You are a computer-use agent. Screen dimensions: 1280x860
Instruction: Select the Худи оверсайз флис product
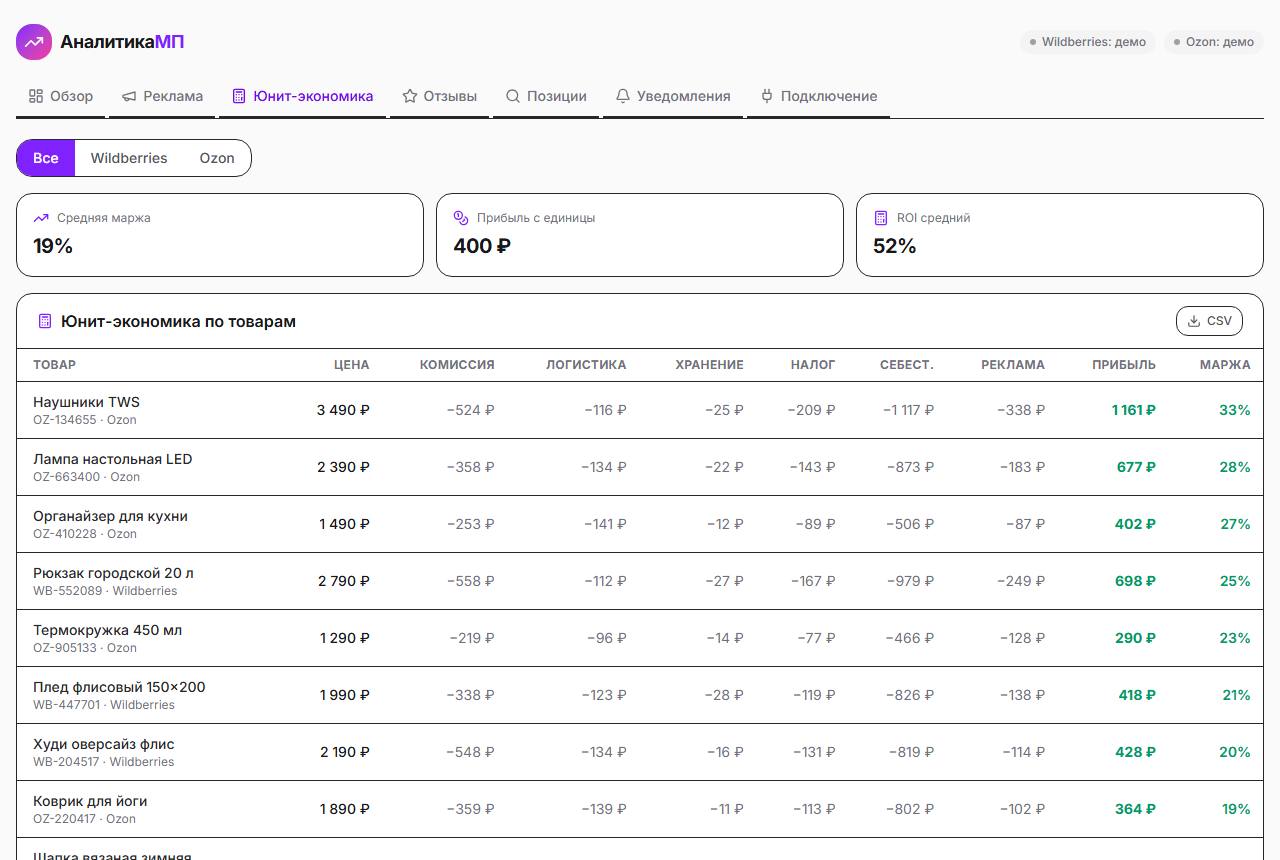click(x=640, y=752)
